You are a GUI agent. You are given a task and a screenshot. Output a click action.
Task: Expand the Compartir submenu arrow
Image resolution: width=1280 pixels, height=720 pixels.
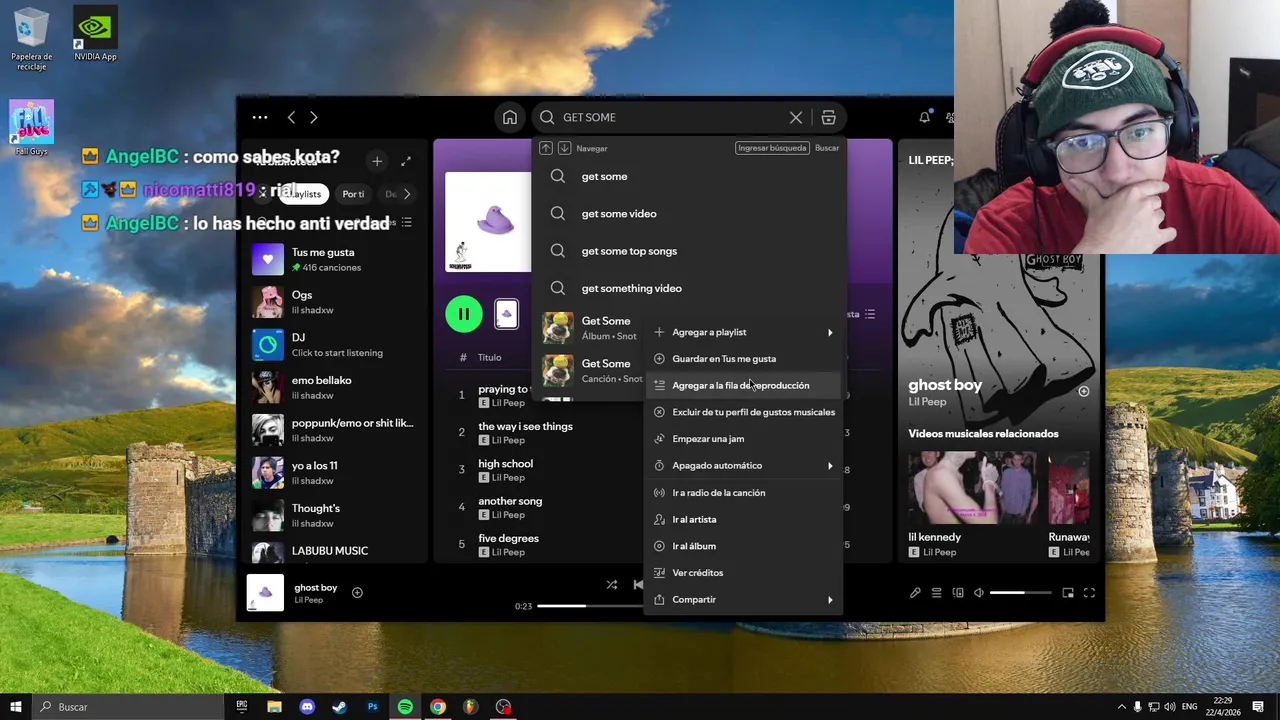830,600
